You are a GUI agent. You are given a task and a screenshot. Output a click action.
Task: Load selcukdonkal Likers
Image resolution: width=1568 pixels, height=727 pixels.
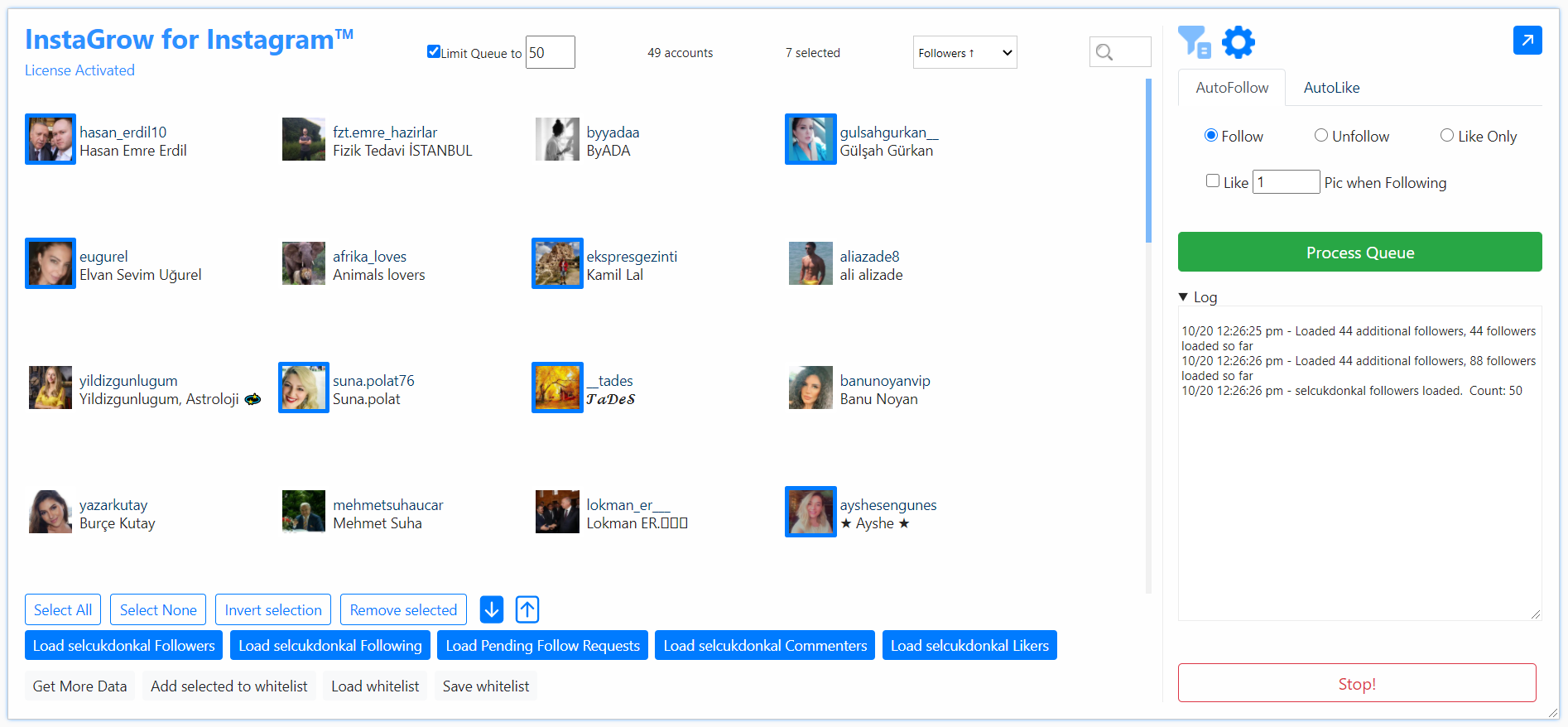point(969,645)
